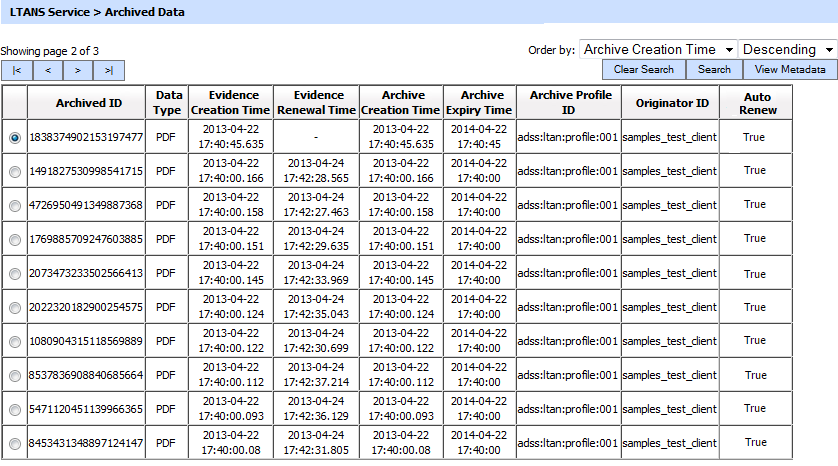Go to first page of results

[17, 70]
